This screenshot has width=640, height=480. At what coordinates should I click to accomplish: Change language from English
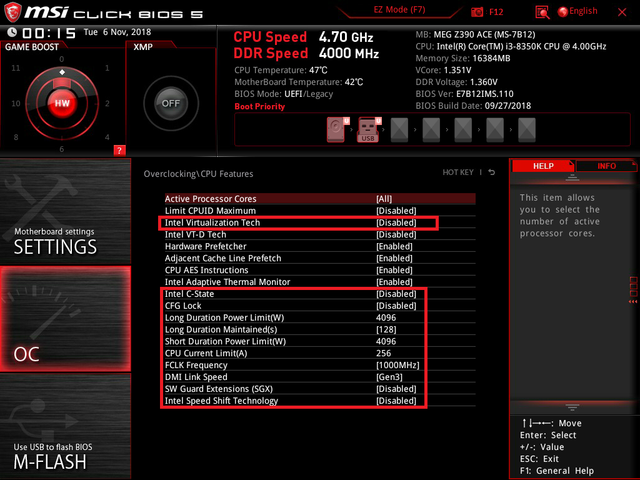point(583,11)
